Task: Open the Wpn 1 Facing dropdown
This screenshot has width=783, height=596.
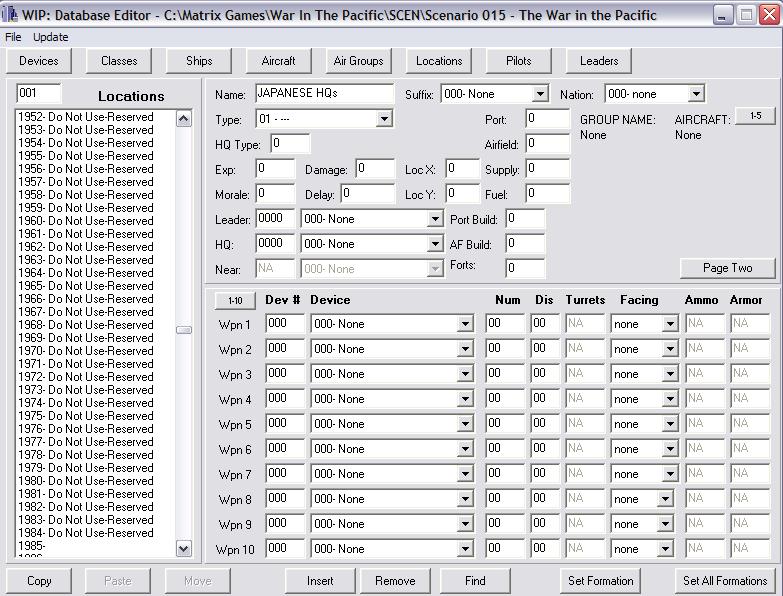Action: pyautogui.click(x=670, y=324)
